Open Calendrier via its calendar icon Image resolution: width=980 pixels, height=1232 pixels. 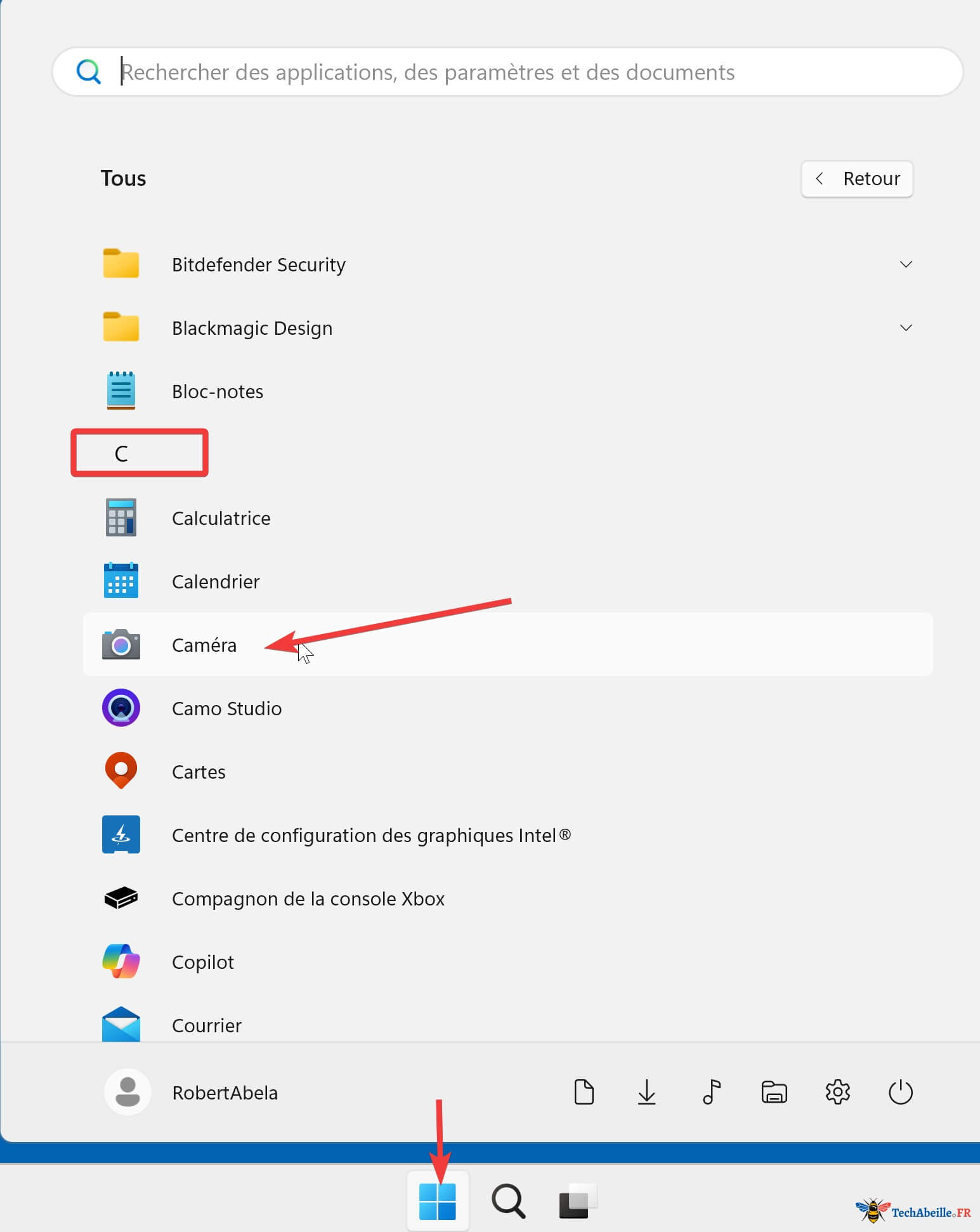click(121, 581)
